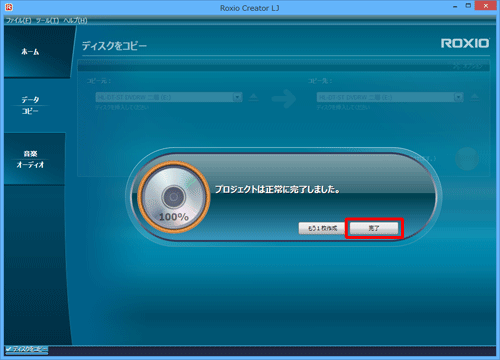The width and height of the screenshot is (500, 360).
Task: Click the もう1枚作成 button
Action: tap(322, 228)
